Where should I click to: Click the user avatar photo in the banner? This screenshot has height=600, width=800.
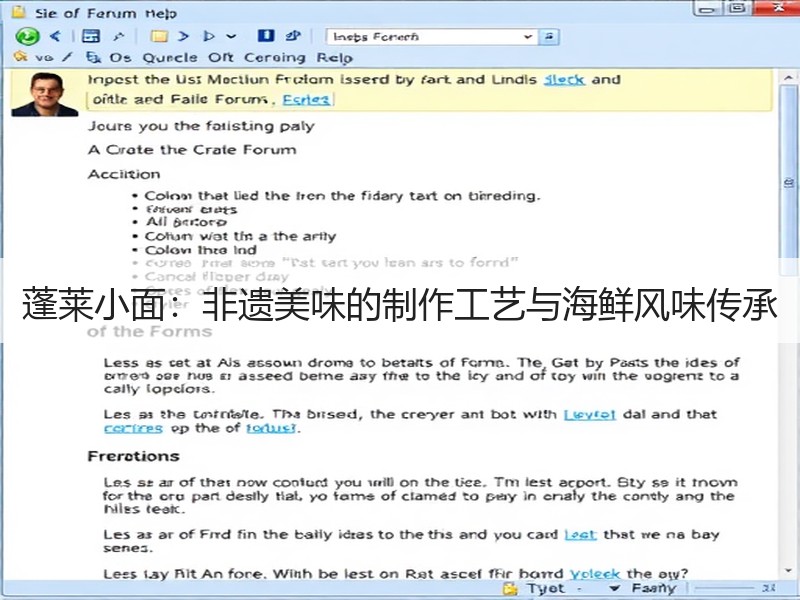click(x=45, y=94)
